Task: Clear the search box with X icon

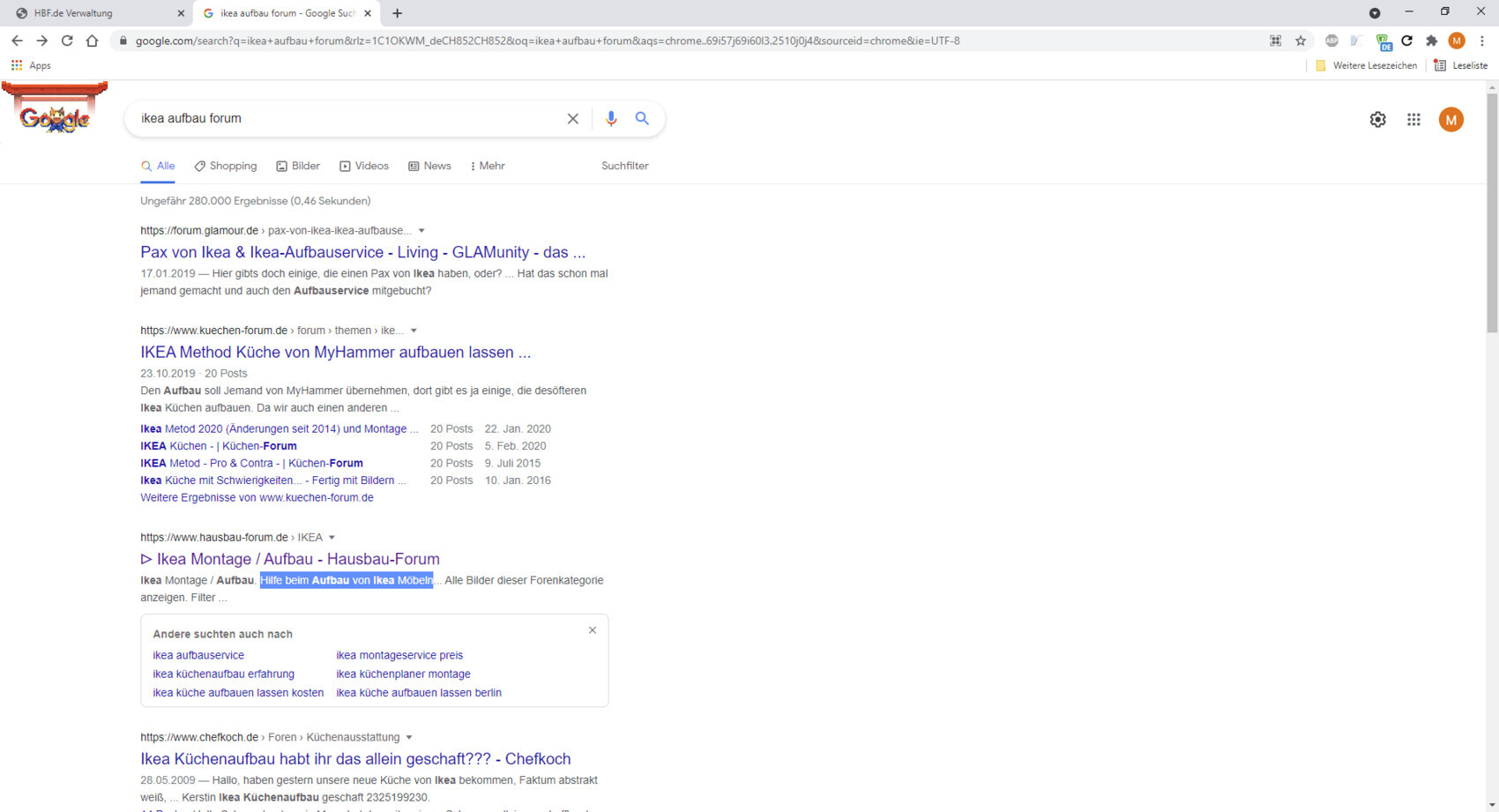Action: (x=572, y=119)
